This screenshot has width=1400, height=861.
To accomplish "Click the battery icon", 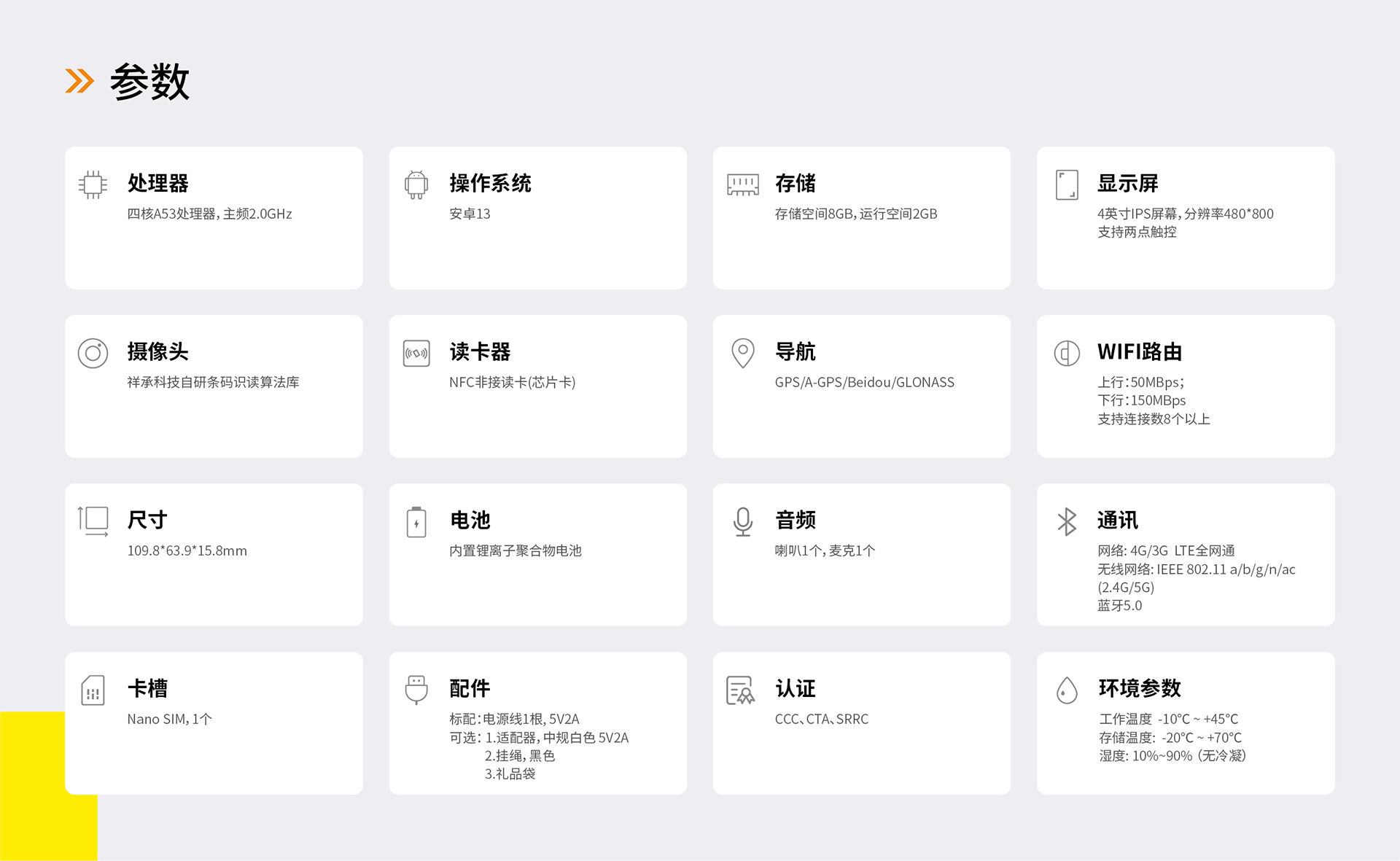I will [416, 522].
